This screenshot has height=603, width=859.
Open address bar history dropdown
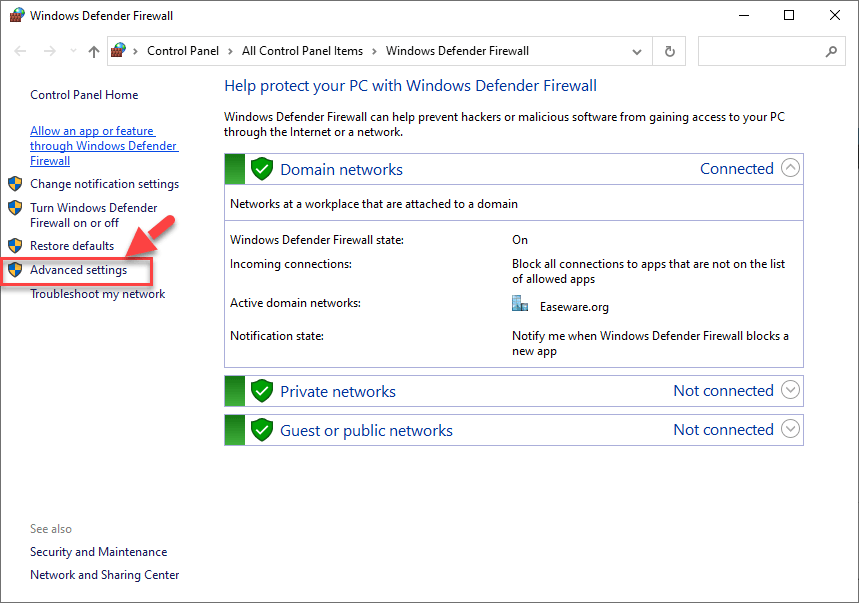[637, 52]
